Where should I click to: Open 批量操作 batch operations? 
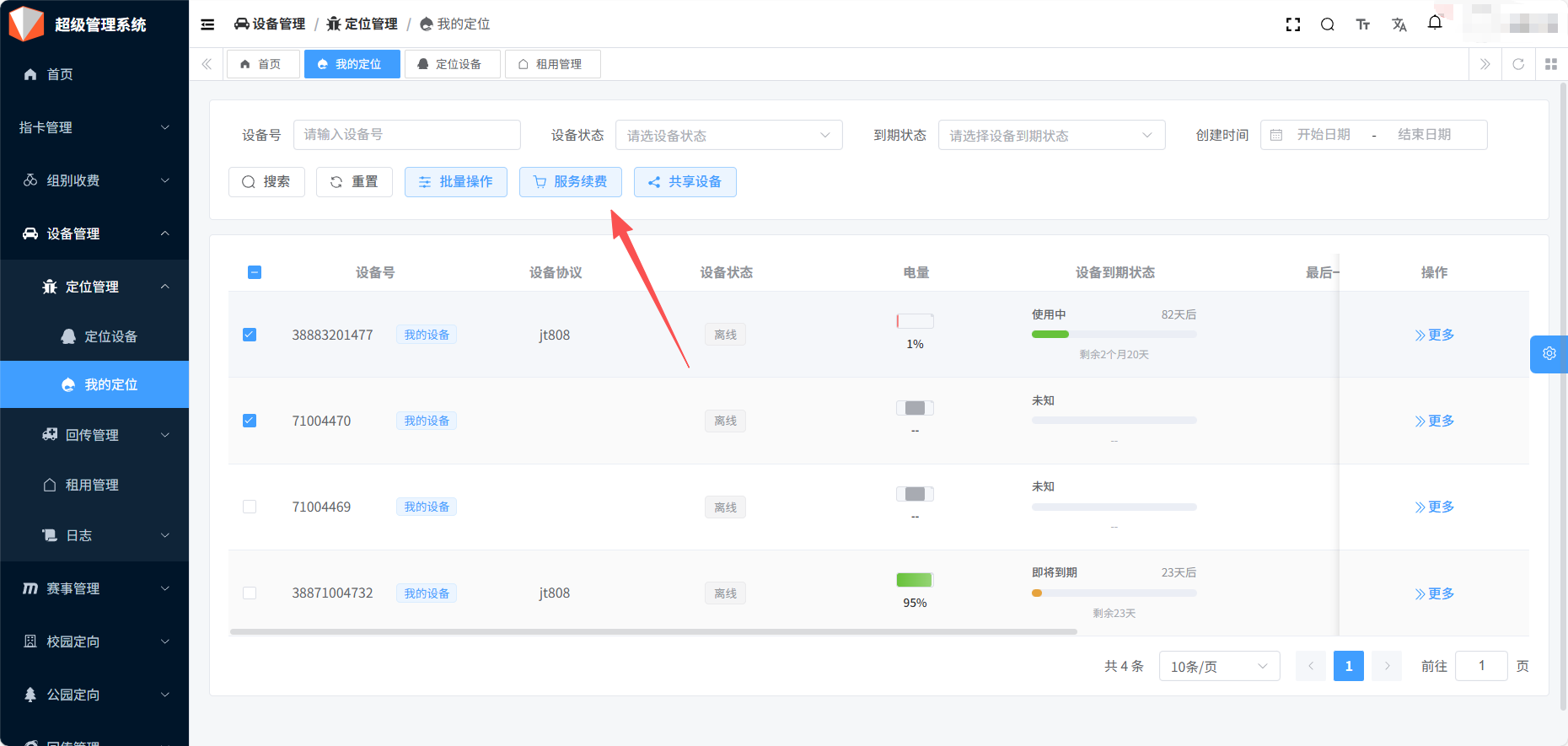point(456,181)
